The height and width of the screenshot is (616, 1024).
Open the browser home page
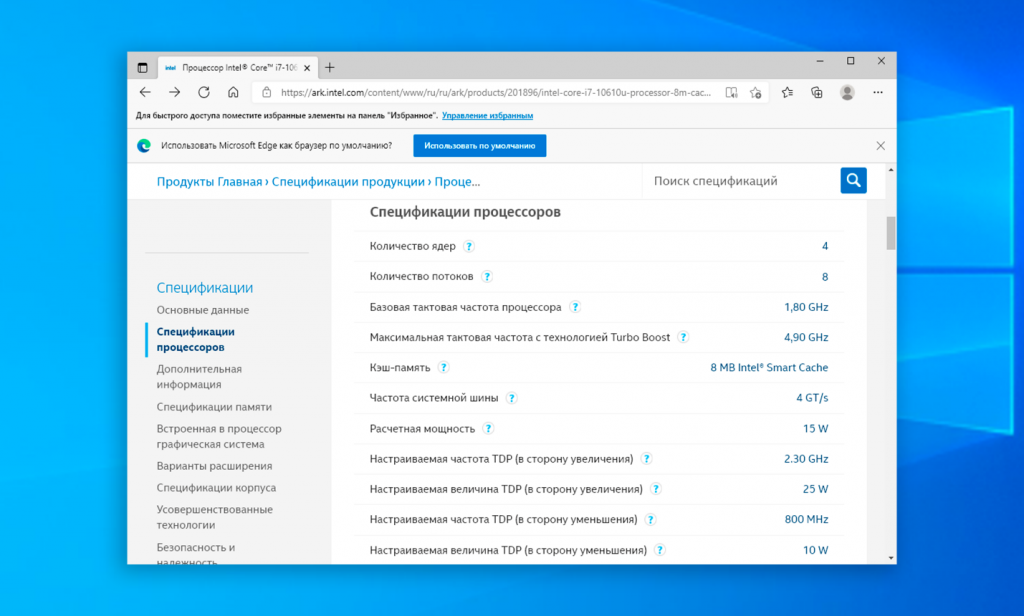234,92
